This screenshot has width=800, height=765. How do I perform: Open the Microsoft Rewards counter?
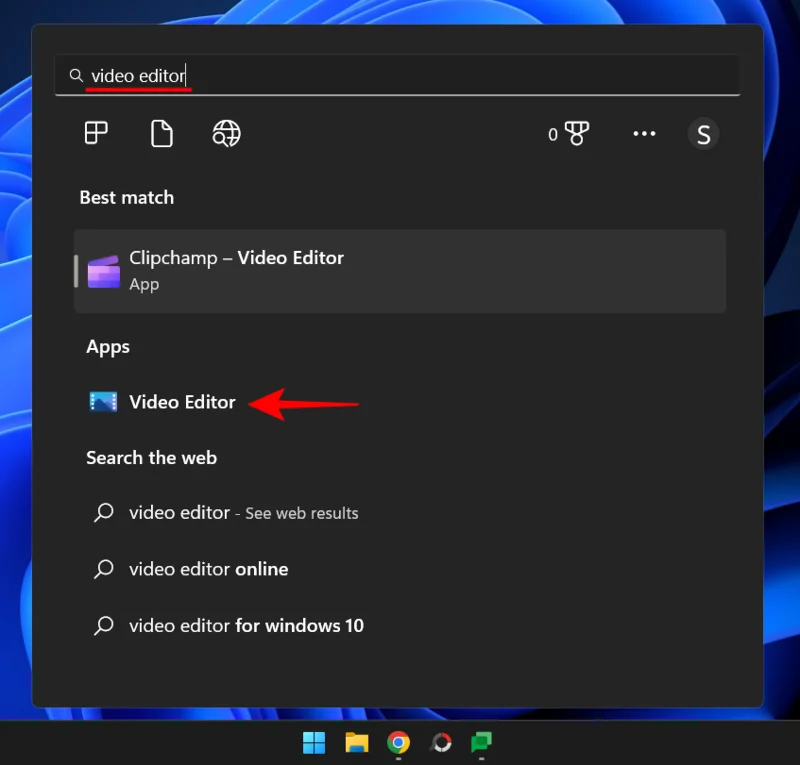click(x=568, y=133)
